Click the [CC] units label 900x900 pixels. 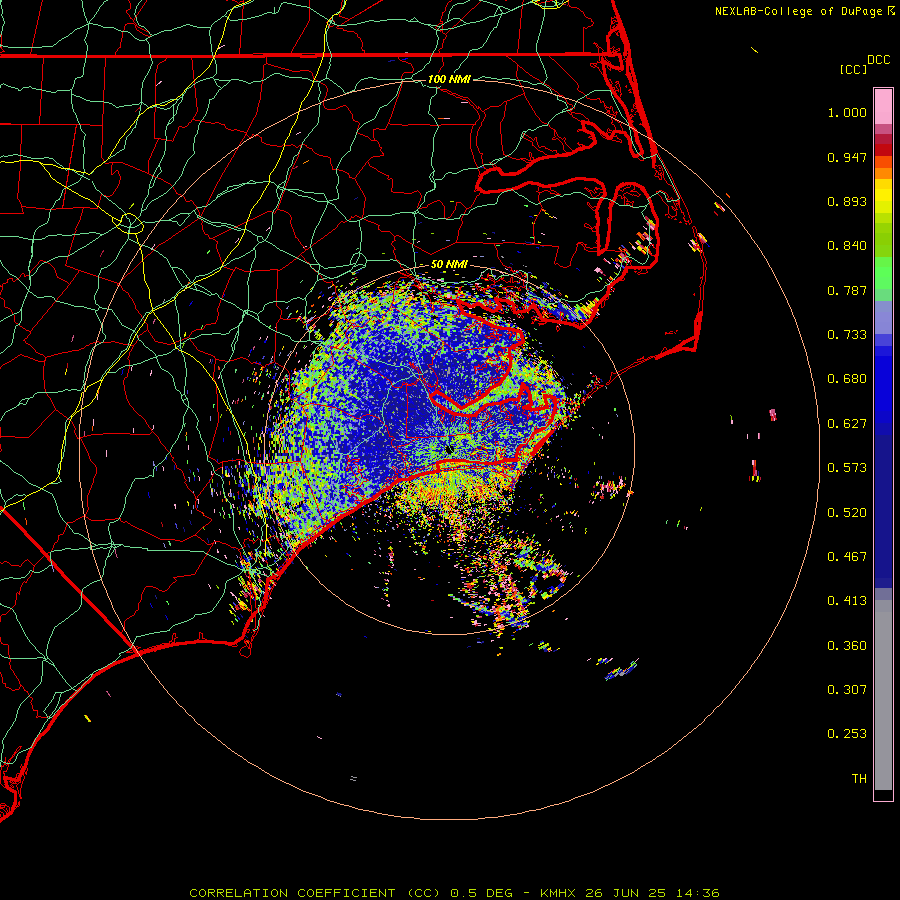point(853,69)
